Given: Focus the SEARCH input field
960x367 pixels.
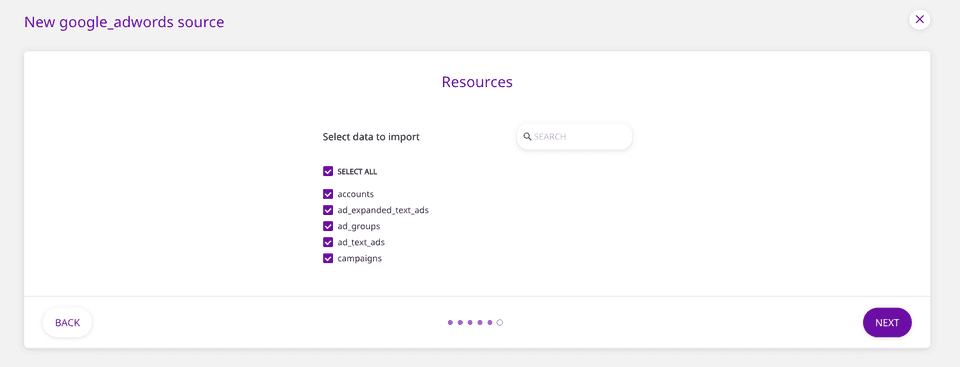Looking at the screenshot, I should [574, 137].
